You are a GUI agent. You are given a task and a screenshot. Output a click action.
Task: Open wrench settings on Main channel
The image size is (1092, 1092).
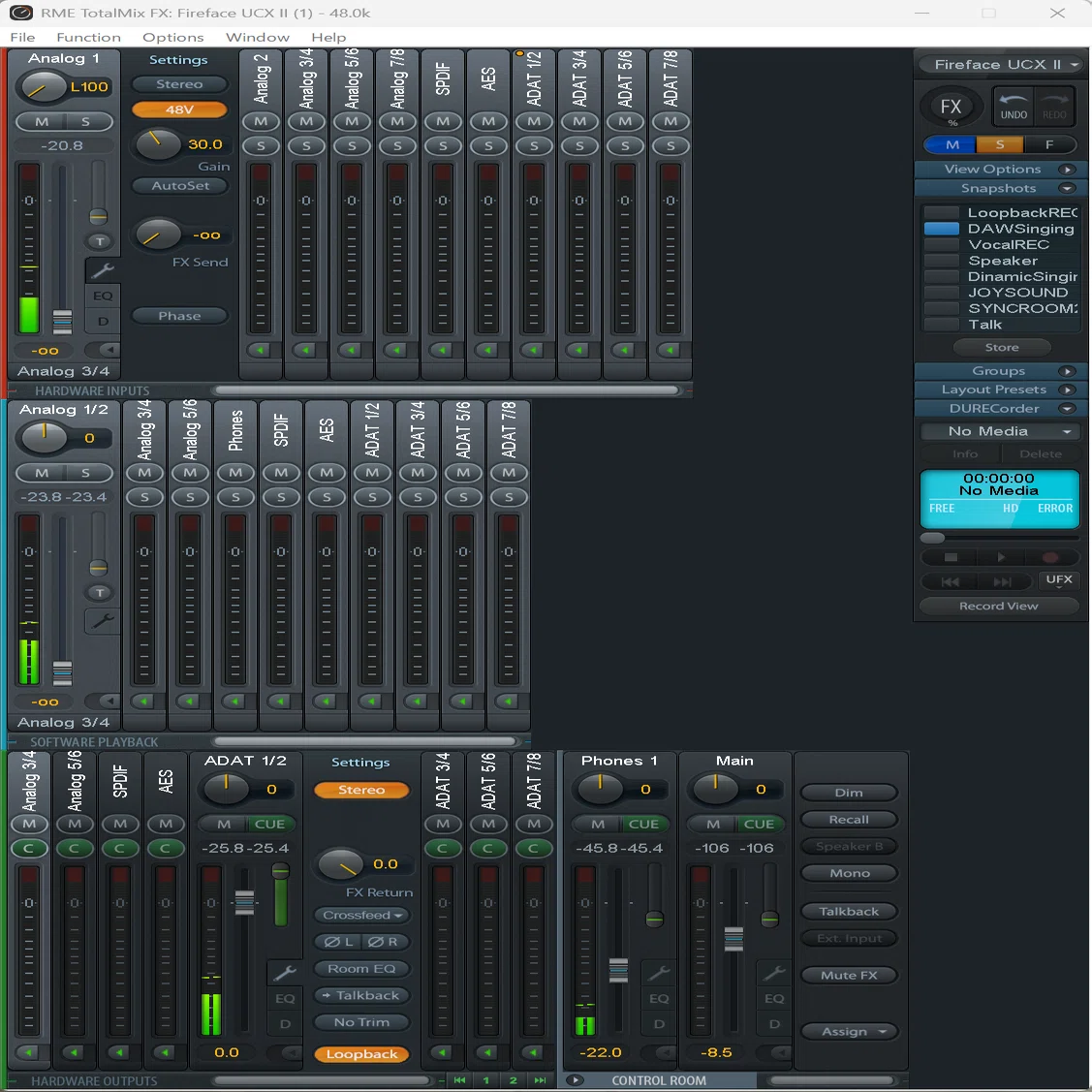point(774,972)
